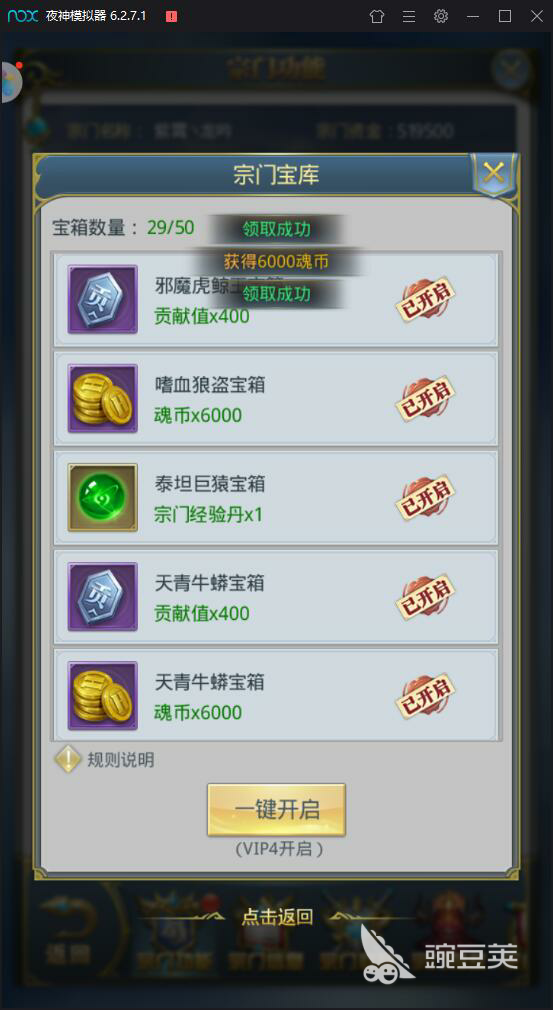Click the red notification alert in title bar

[x=171, y=17]
